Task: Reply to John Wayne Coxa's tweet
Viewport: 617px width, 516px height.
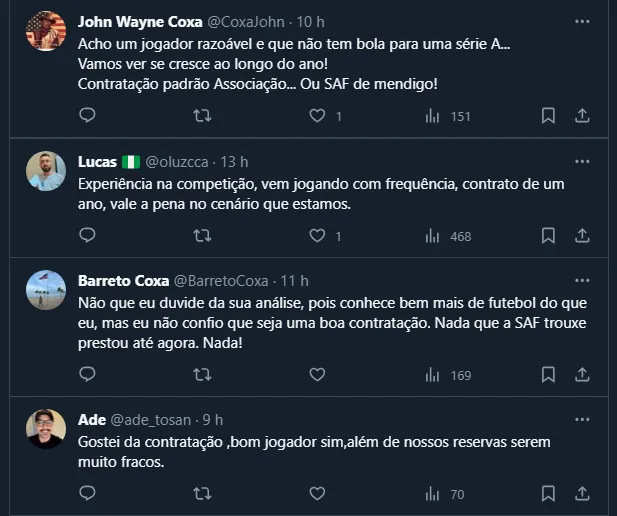Action: click(x=87, y=116)
